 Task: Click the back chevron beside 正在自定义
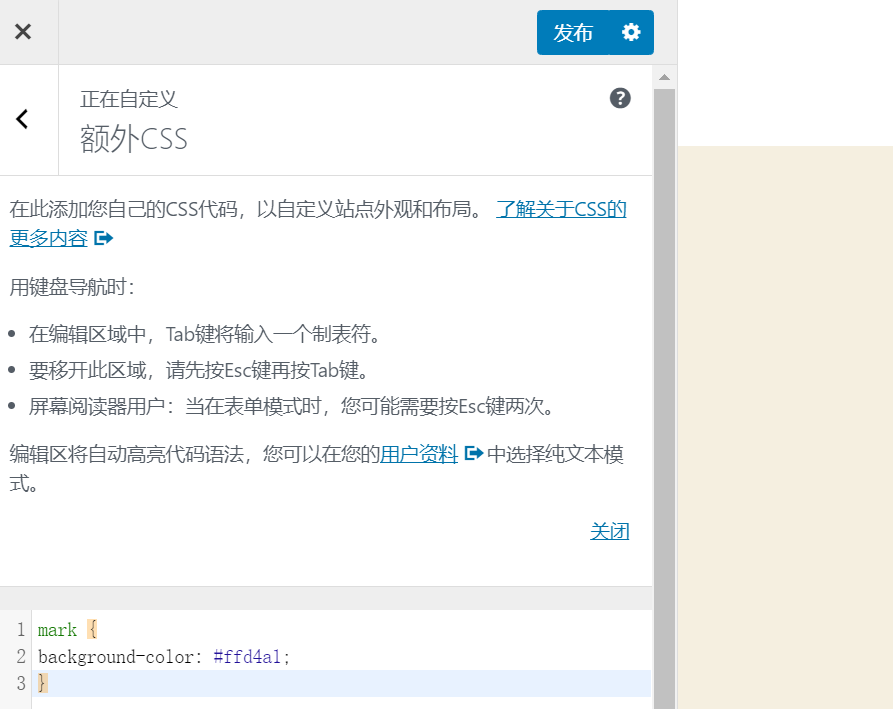click(22, 119)
